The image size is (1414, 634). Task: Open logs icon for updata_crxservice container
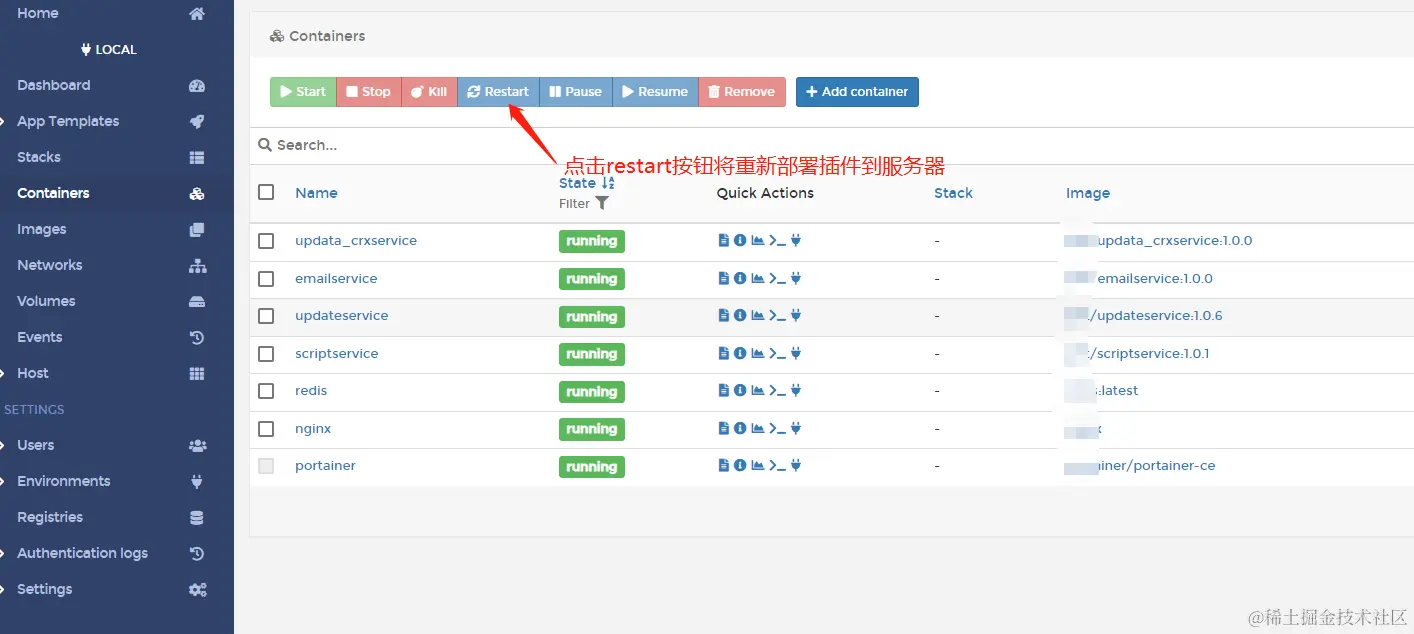[724, 240]
